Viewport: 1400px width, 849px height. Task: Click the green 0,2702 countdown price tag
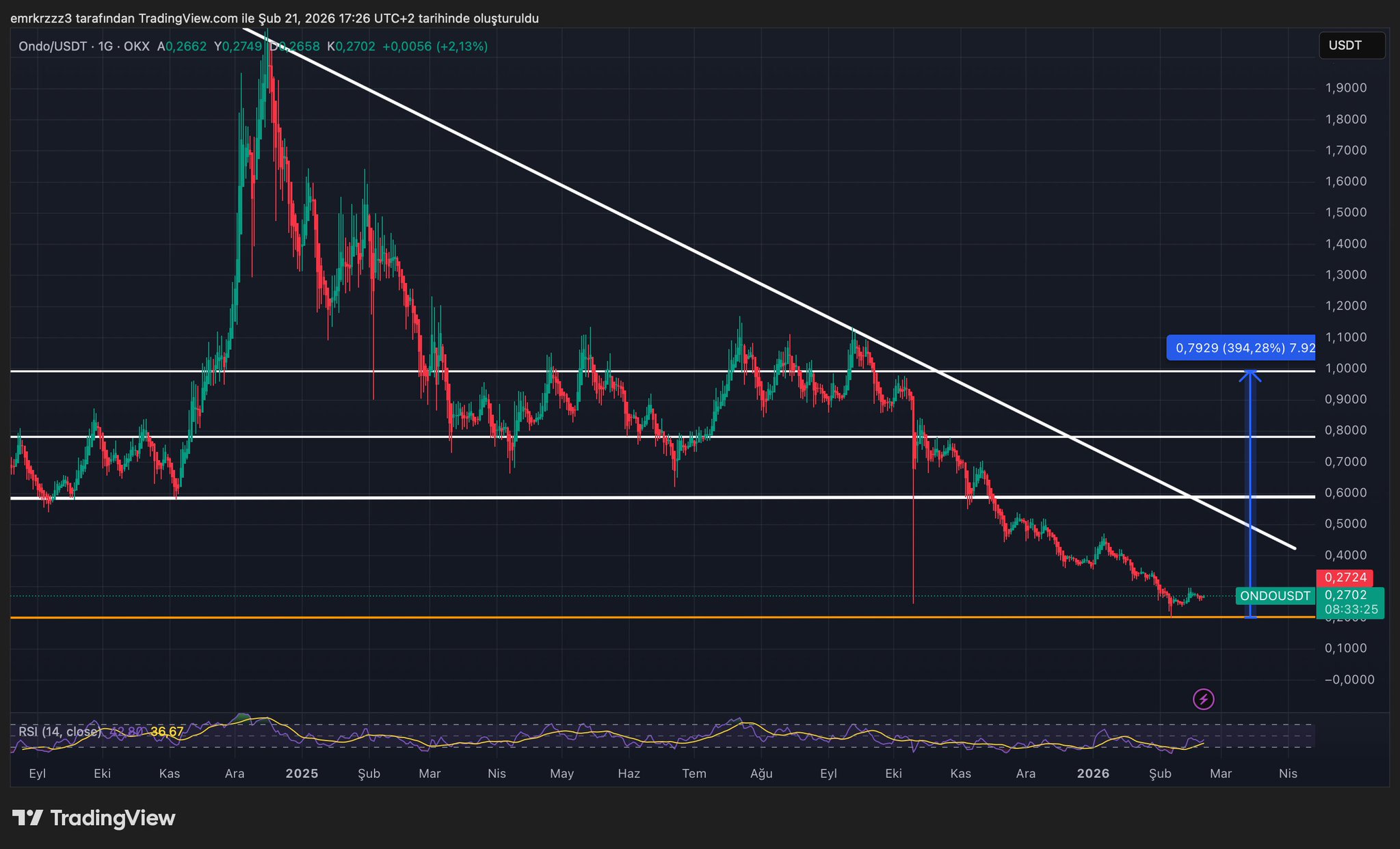tap(1350, 602)
